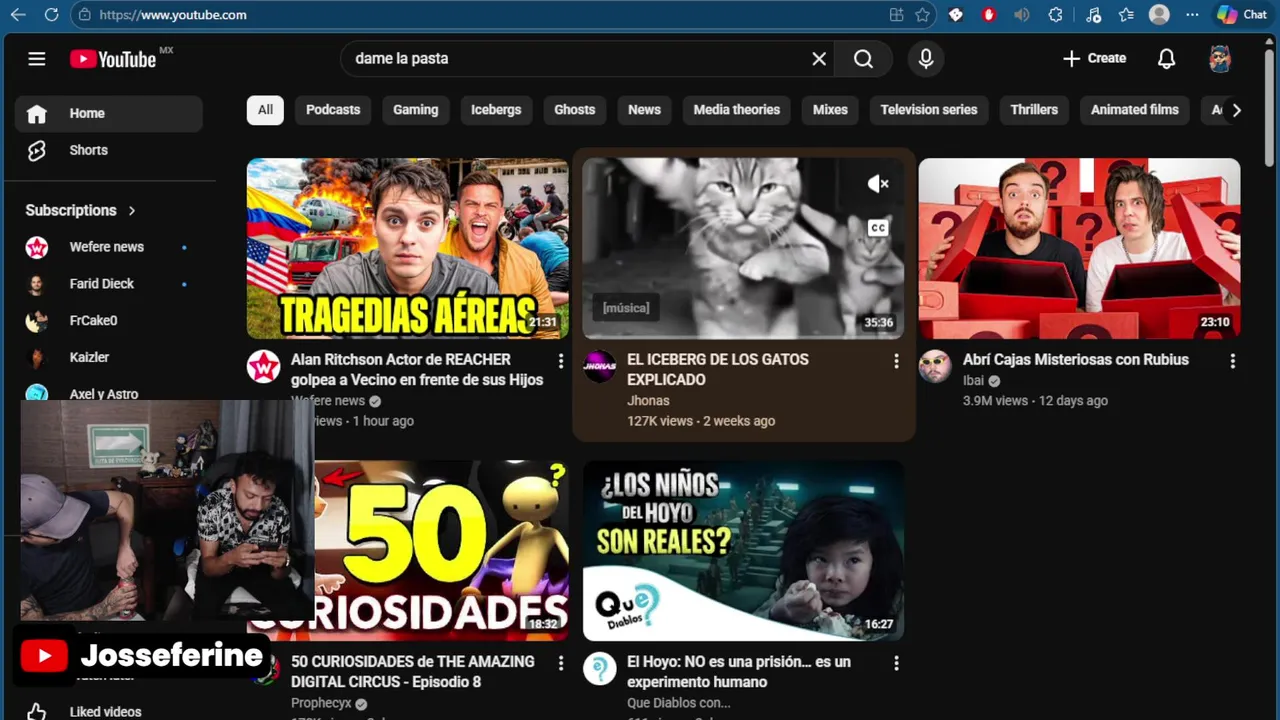Open the Copilot Chat button

(1242, 15)
